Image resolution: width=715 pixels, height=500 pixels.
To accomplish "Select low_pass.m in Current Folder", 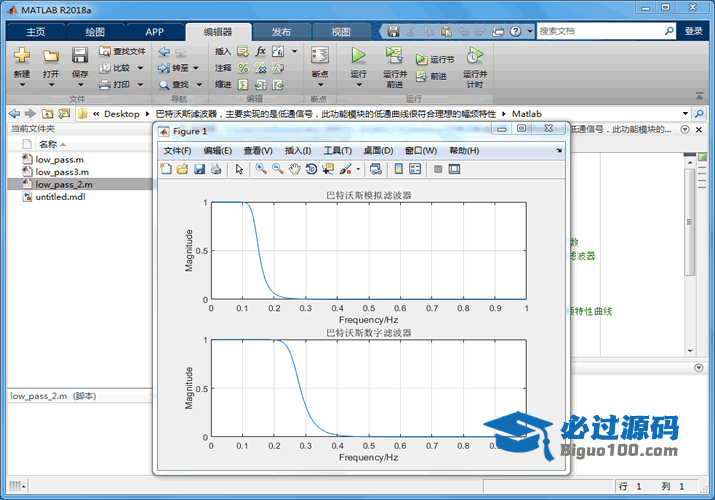I will [59, 160].
